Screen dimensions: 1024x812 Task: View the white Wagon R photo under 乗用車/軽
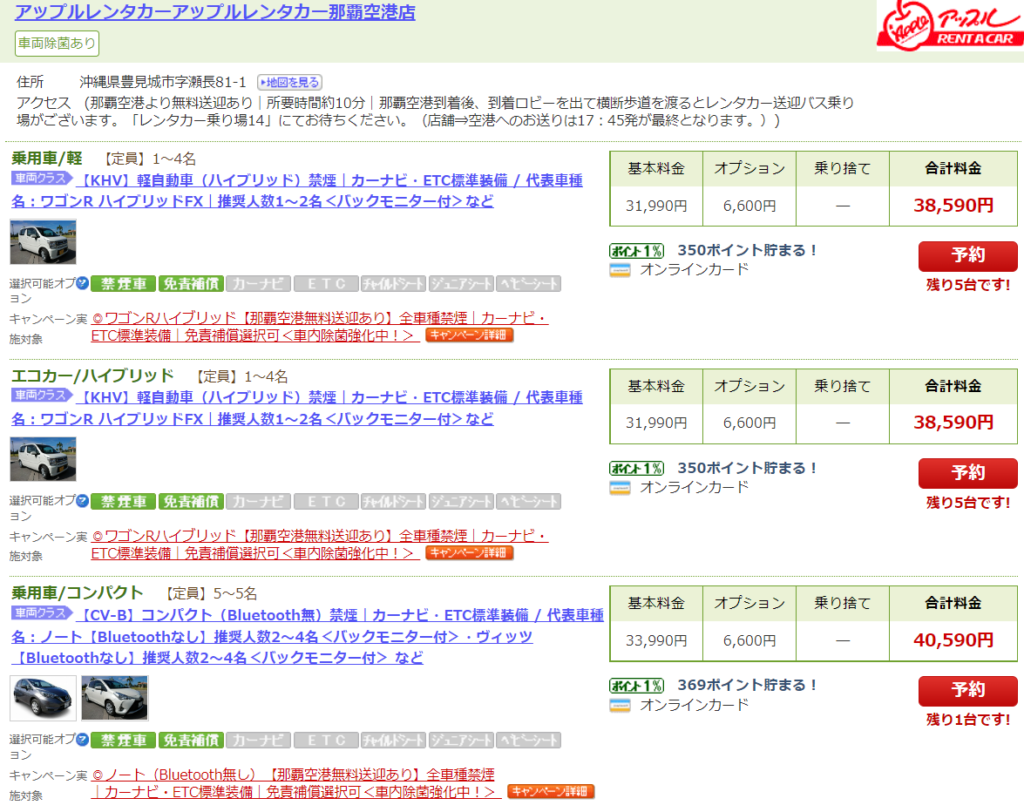43,242
